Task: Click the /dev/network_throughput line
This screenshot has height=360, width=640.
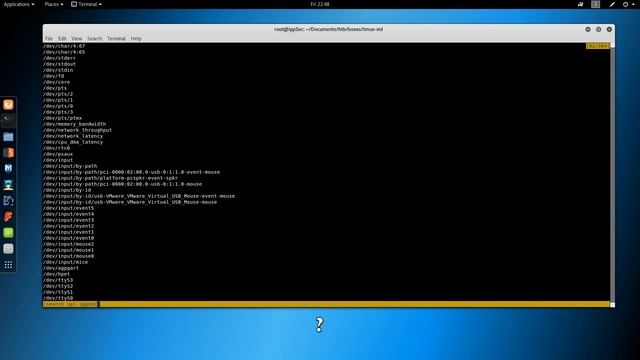Action: (77, 130)
